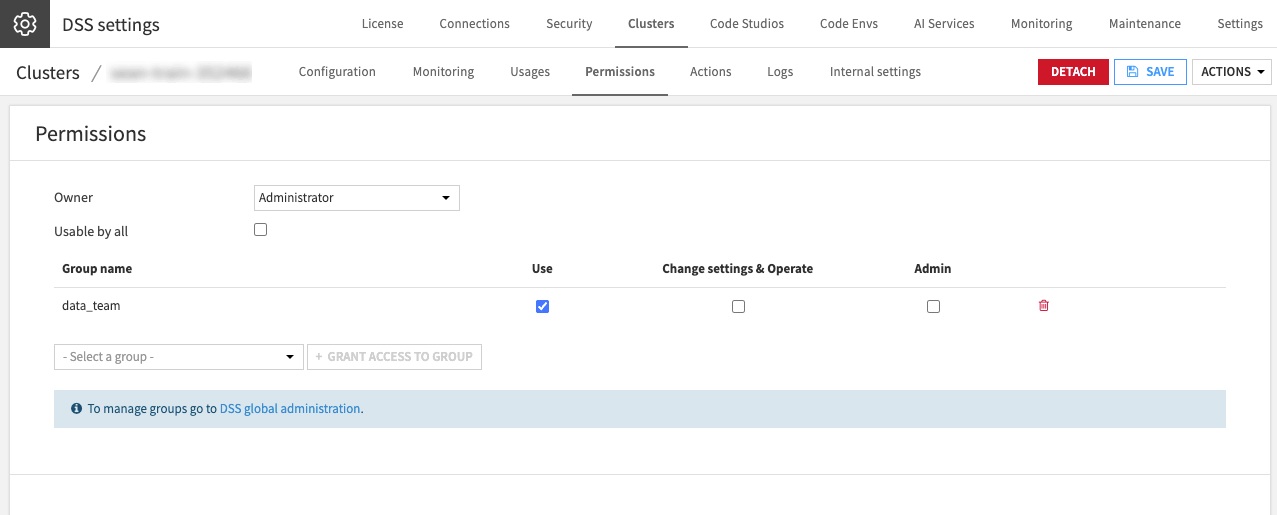
Task: Click the blurred cluster name breadcrumb
Action: 180,73
